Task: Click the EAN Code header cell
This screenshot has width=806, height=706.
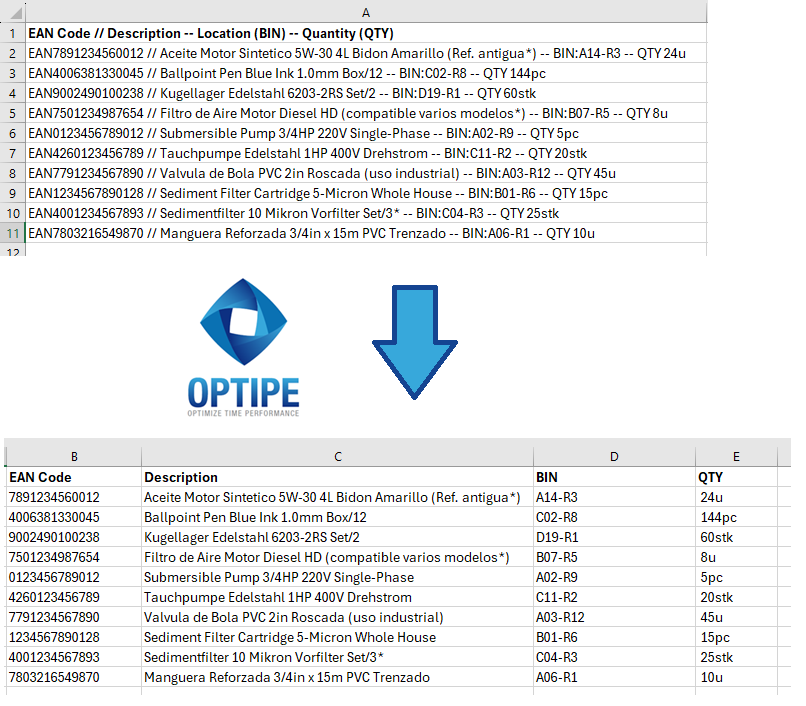Action: pyautogui.click(x=74, y=477)
